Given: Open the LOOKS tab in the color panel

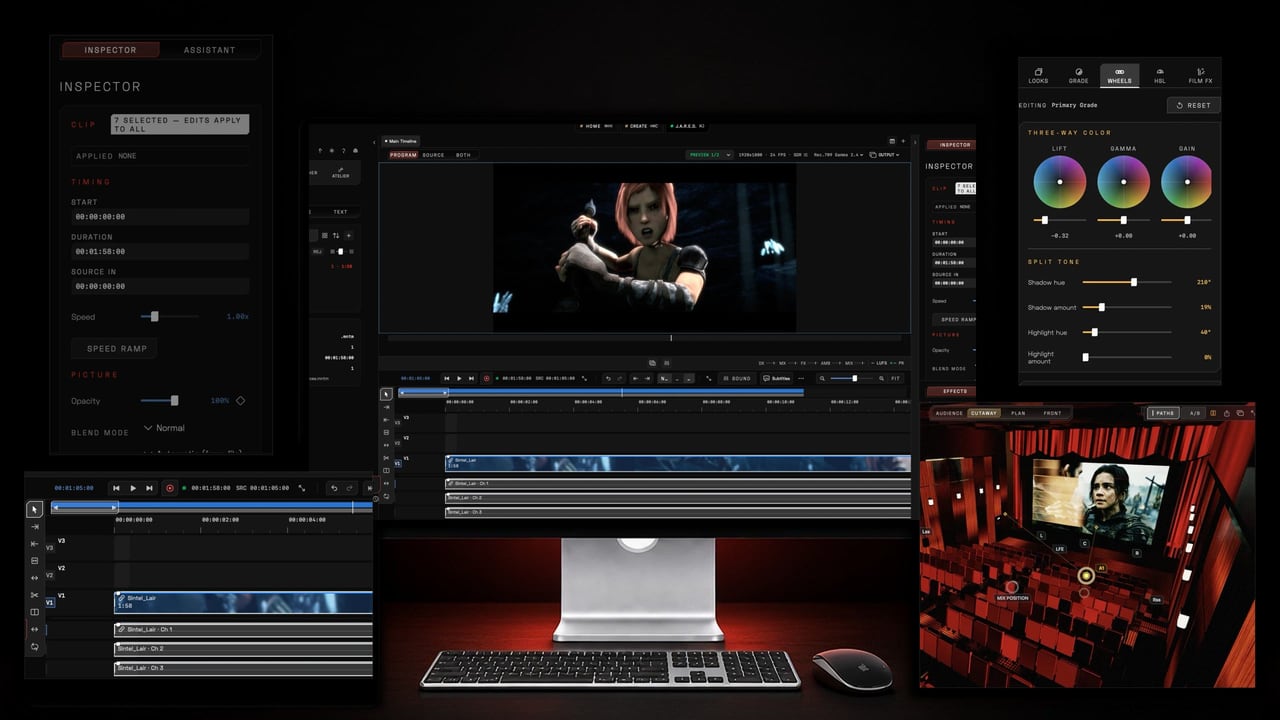Looking at the screenshot, I should pos(1038,76).
